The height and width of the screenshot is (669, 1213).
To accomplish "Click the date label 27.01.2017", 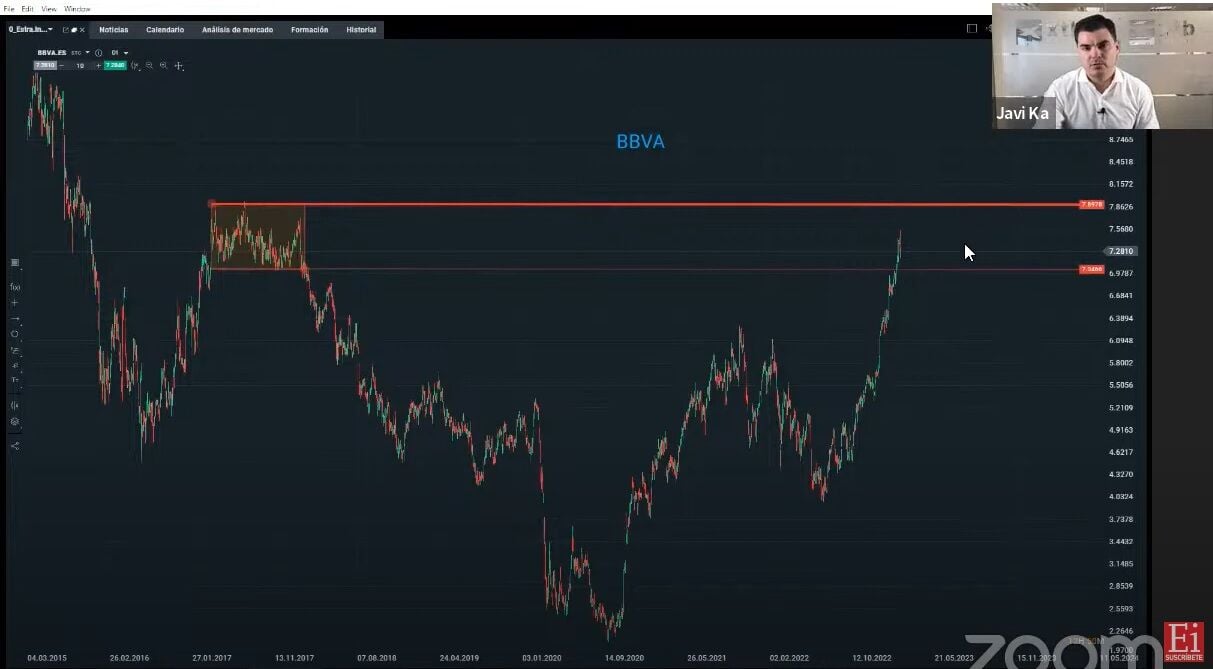I will pyautogui.click(x=211, y=658).
